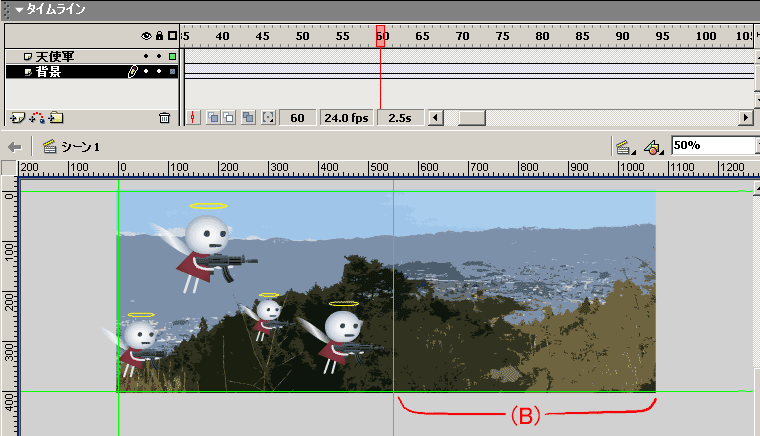Image resolution: width=760 pixels, height=436 pixels.
Task: Click the timeline horizontal scrollbar thumb
Action: pyautogui.click(x=472, y=118)
